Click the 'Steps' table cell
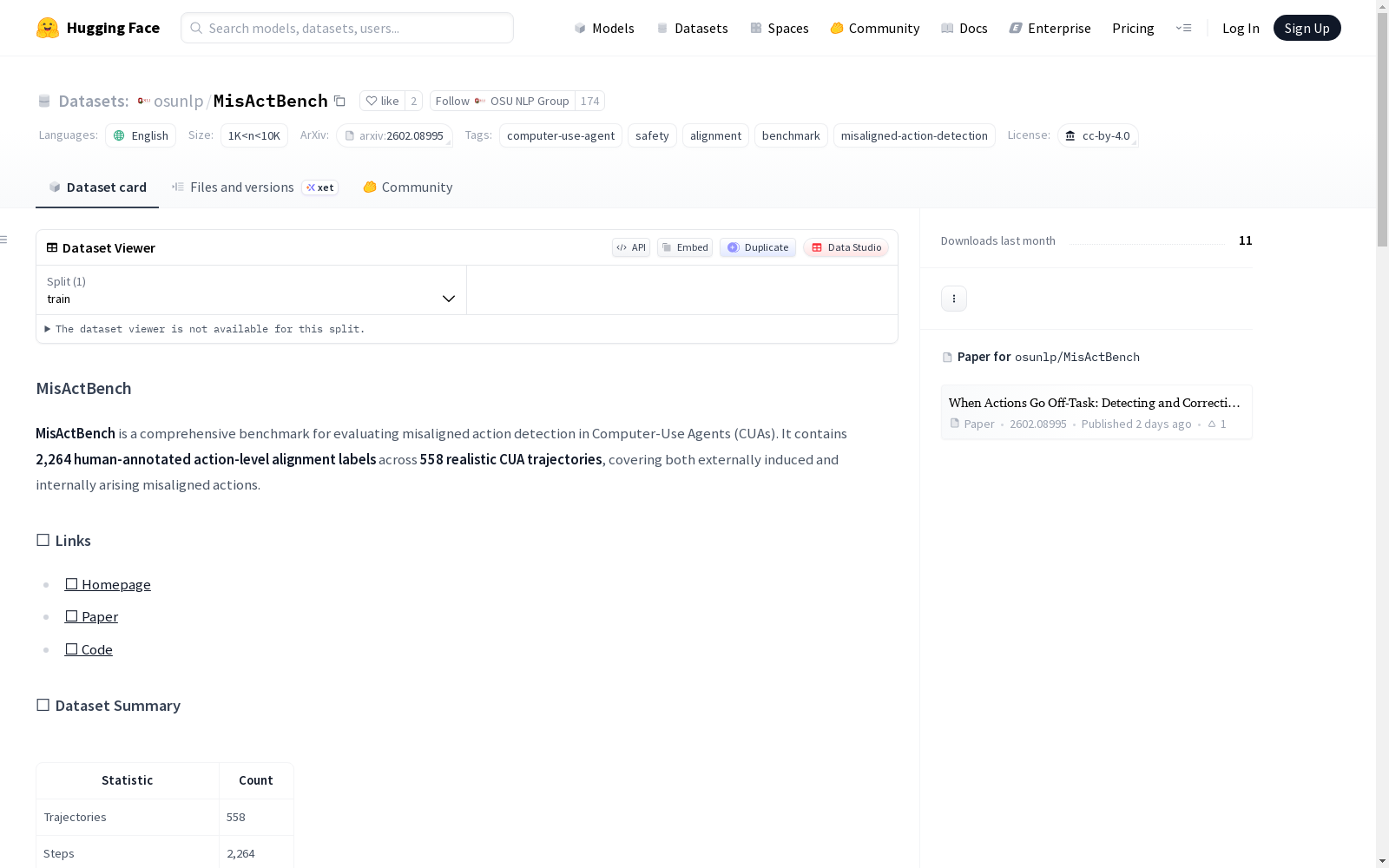This screenshot has height=868, width=1389. pyautogui.click(x=128, y=853)
